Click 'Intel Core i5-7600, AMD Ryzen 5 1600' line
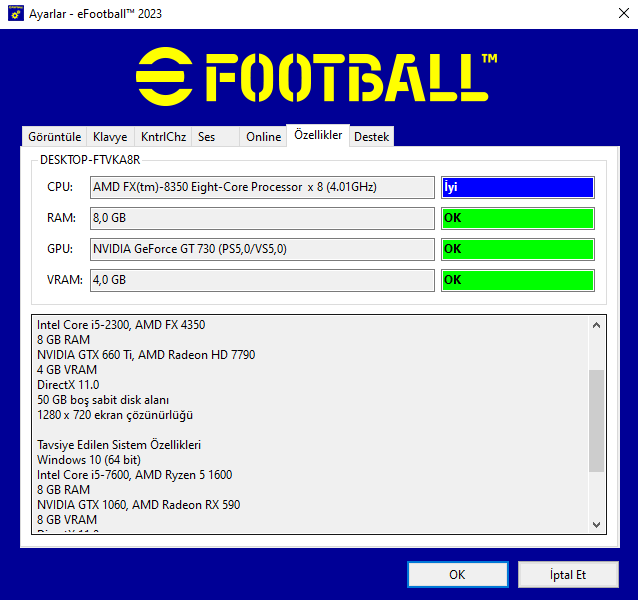This screenshot has height=600, width=638. tap(134, 475)
